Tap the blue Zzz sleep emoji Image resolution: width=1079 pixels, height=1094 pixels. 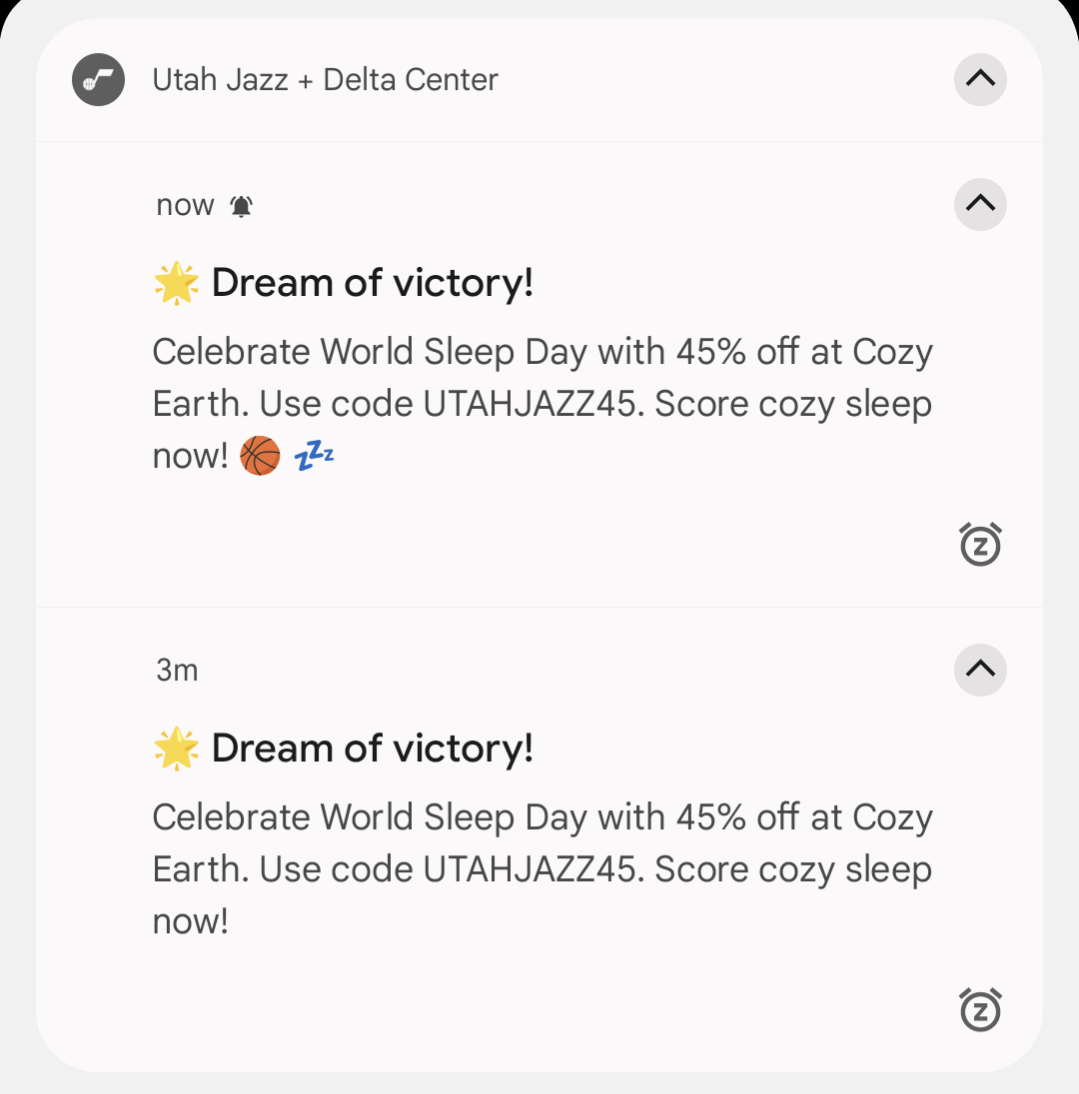[314, 457]
